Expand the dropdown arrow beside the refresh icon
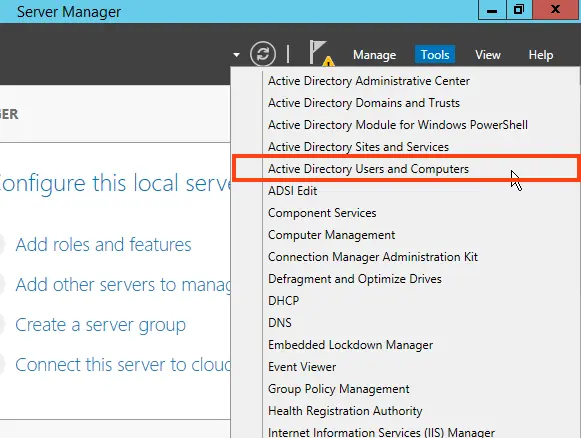The height and width of the screenshot is (438, 581). coord(236,55)
